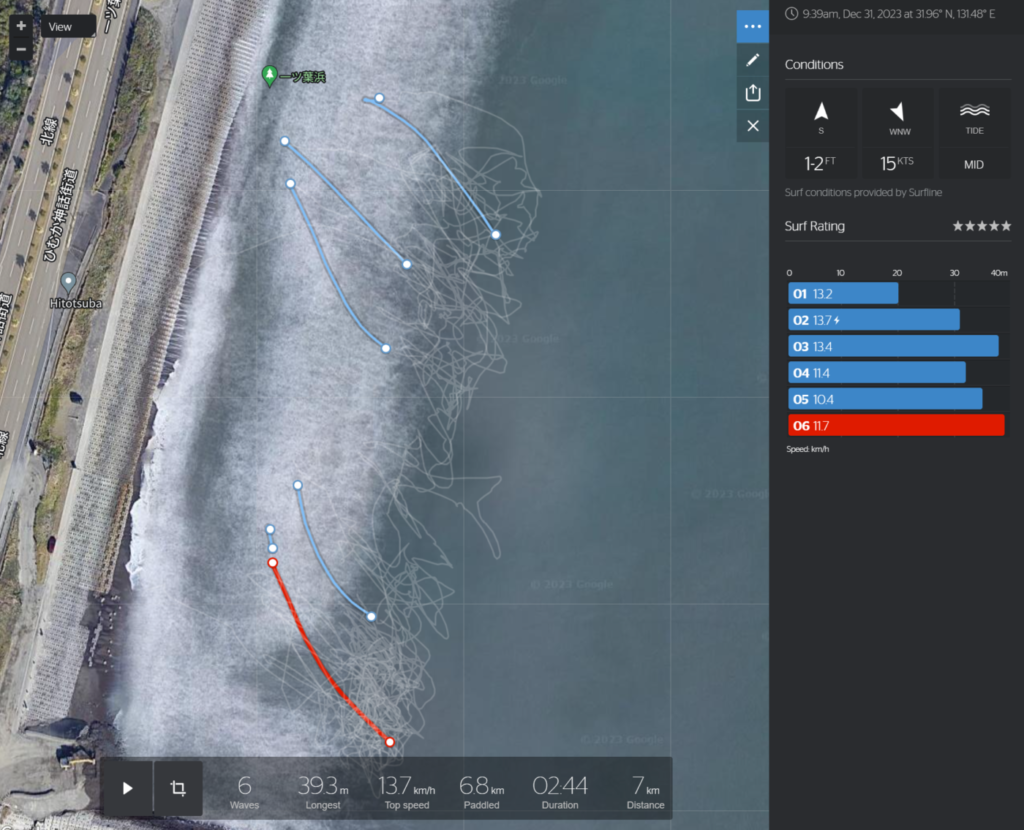Image resolution: width=1024 pixels, height=830 pixels.
Task: Select wave 05 bar with speed 10.4
Action: coord(885,399)
